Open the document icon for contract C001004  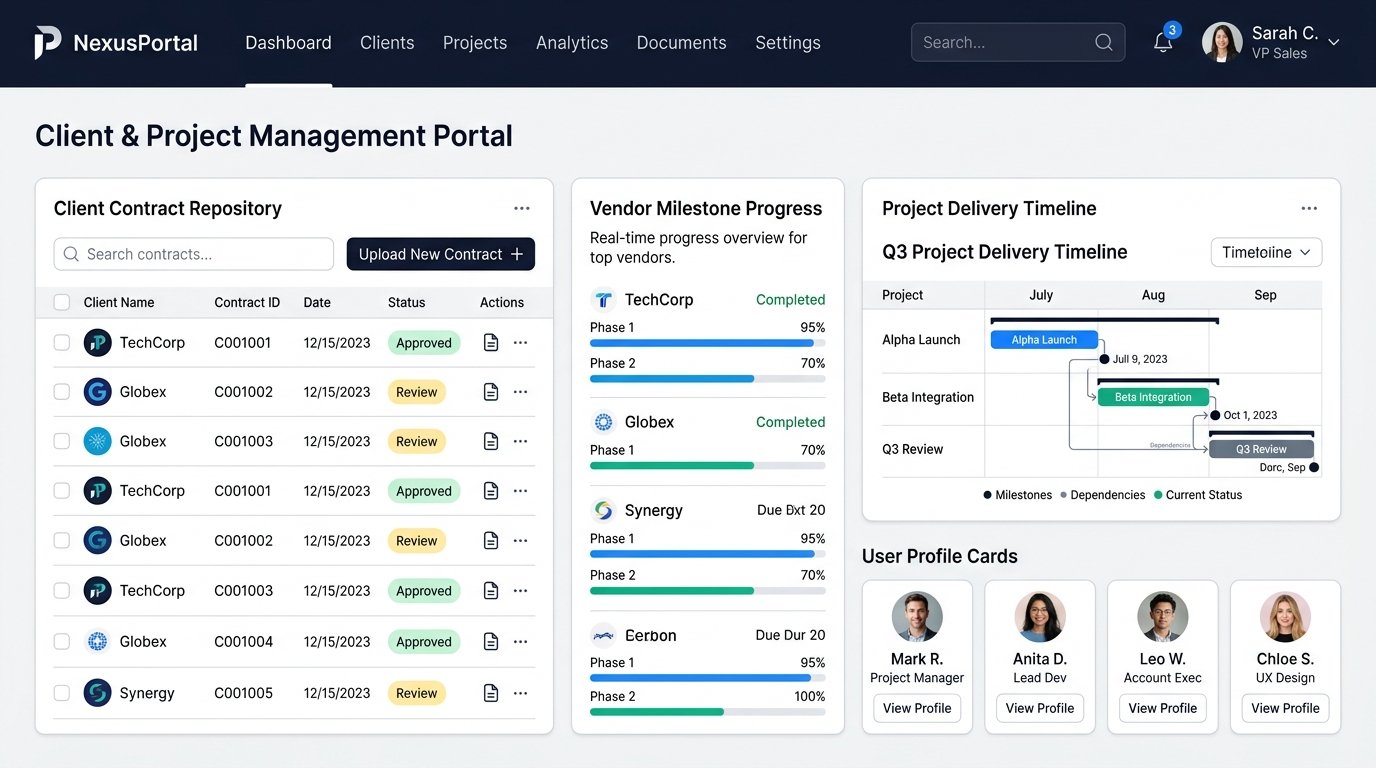(491, 641)
